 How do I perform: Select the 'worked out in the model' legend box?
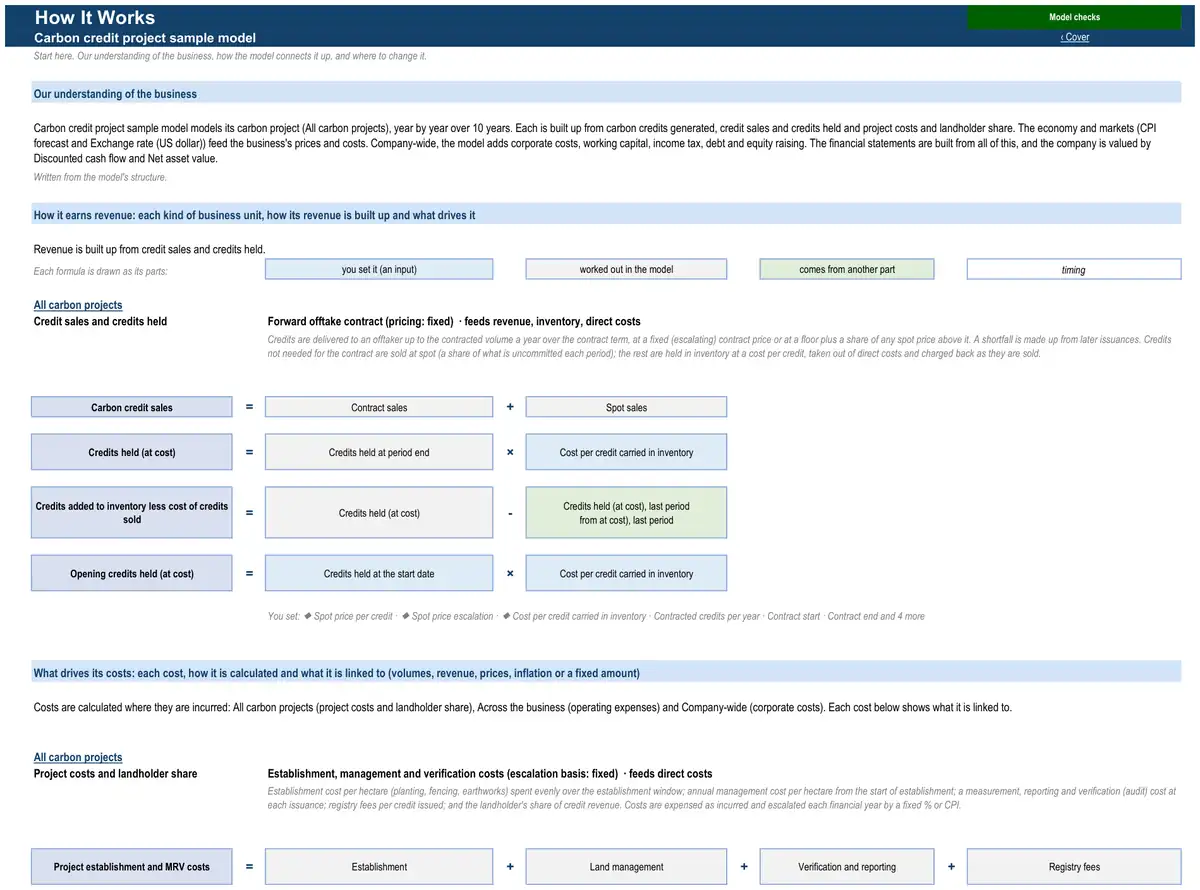pos(626,269)
